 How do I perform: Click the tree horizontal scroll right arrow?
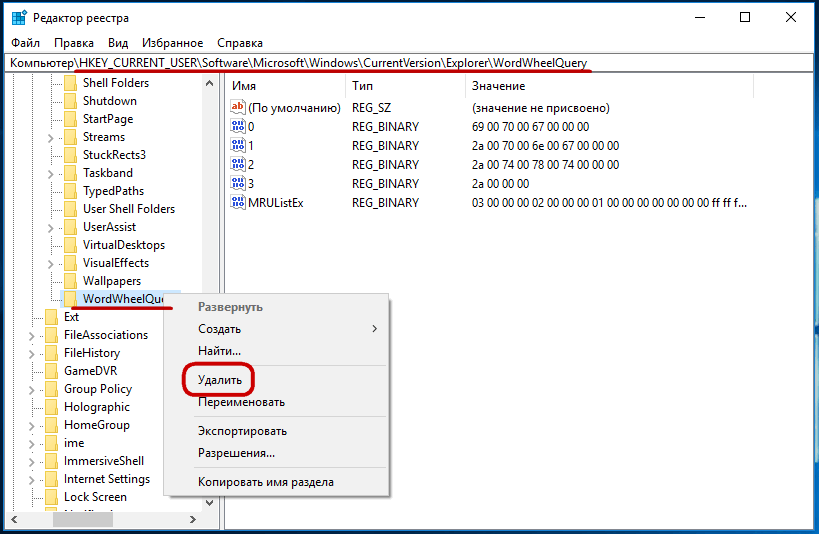click(193, 519)
